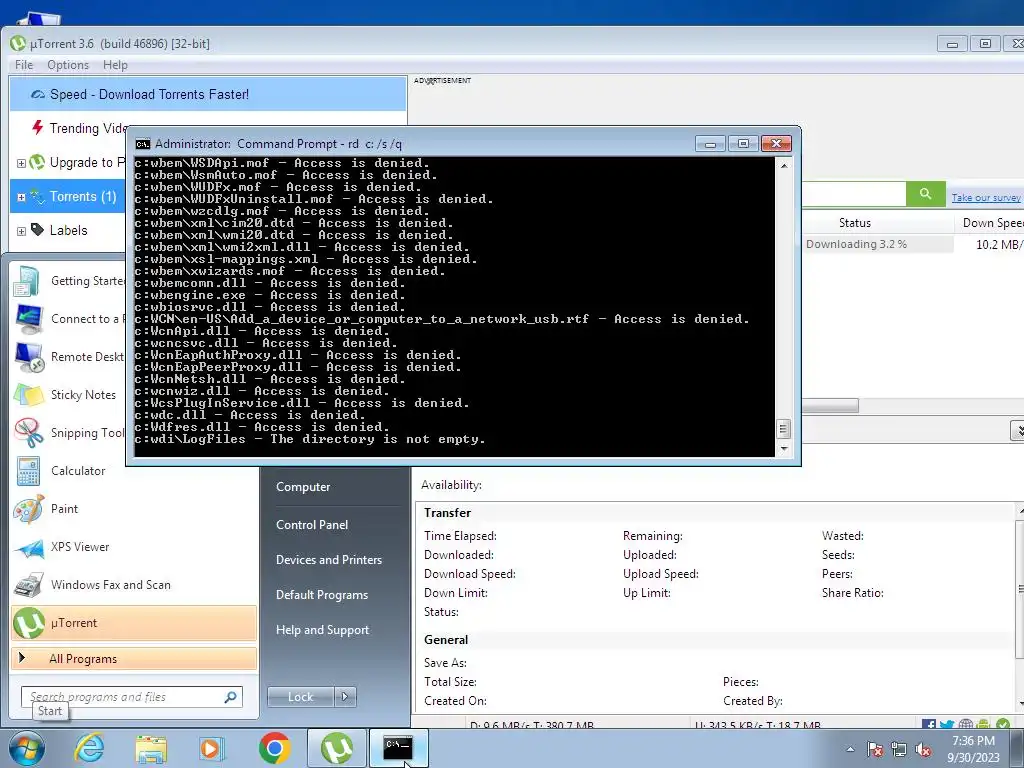The image size is (1024, 768).
Task: Open Internet Explorer from taskbar
Action: click(89, 748)
